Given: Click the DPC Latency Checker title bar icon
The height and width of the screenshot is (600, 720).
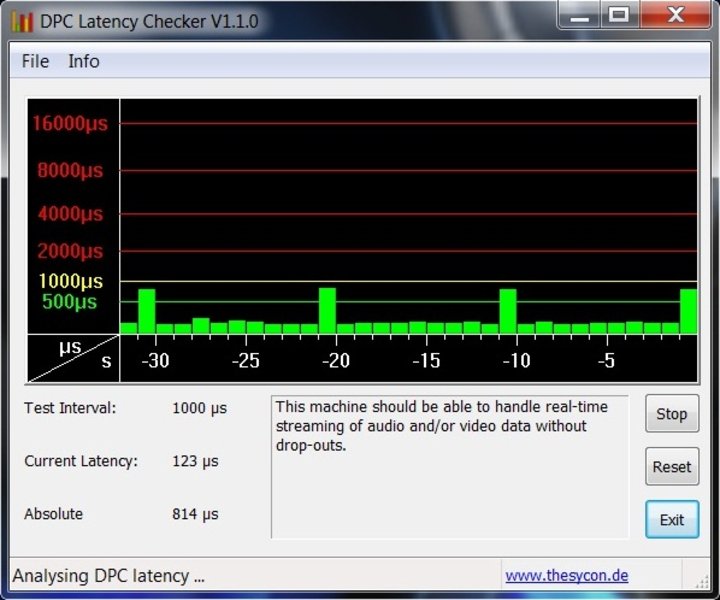Looking at the screenshot, I should [x=22, y=21].
